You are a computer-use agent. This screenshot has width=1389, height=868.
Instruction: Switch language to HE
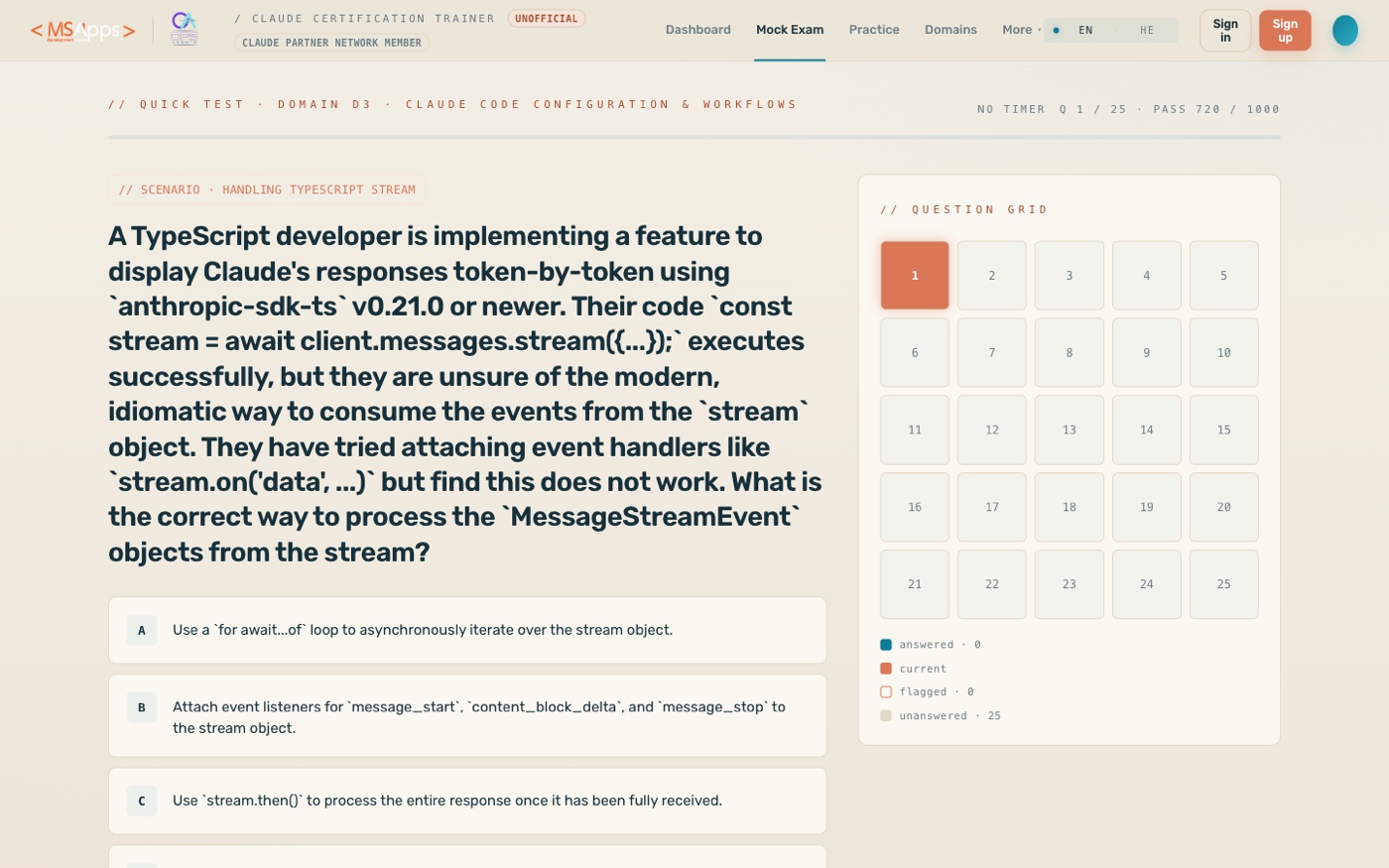pyautogui.click(x=1146, y=31)
